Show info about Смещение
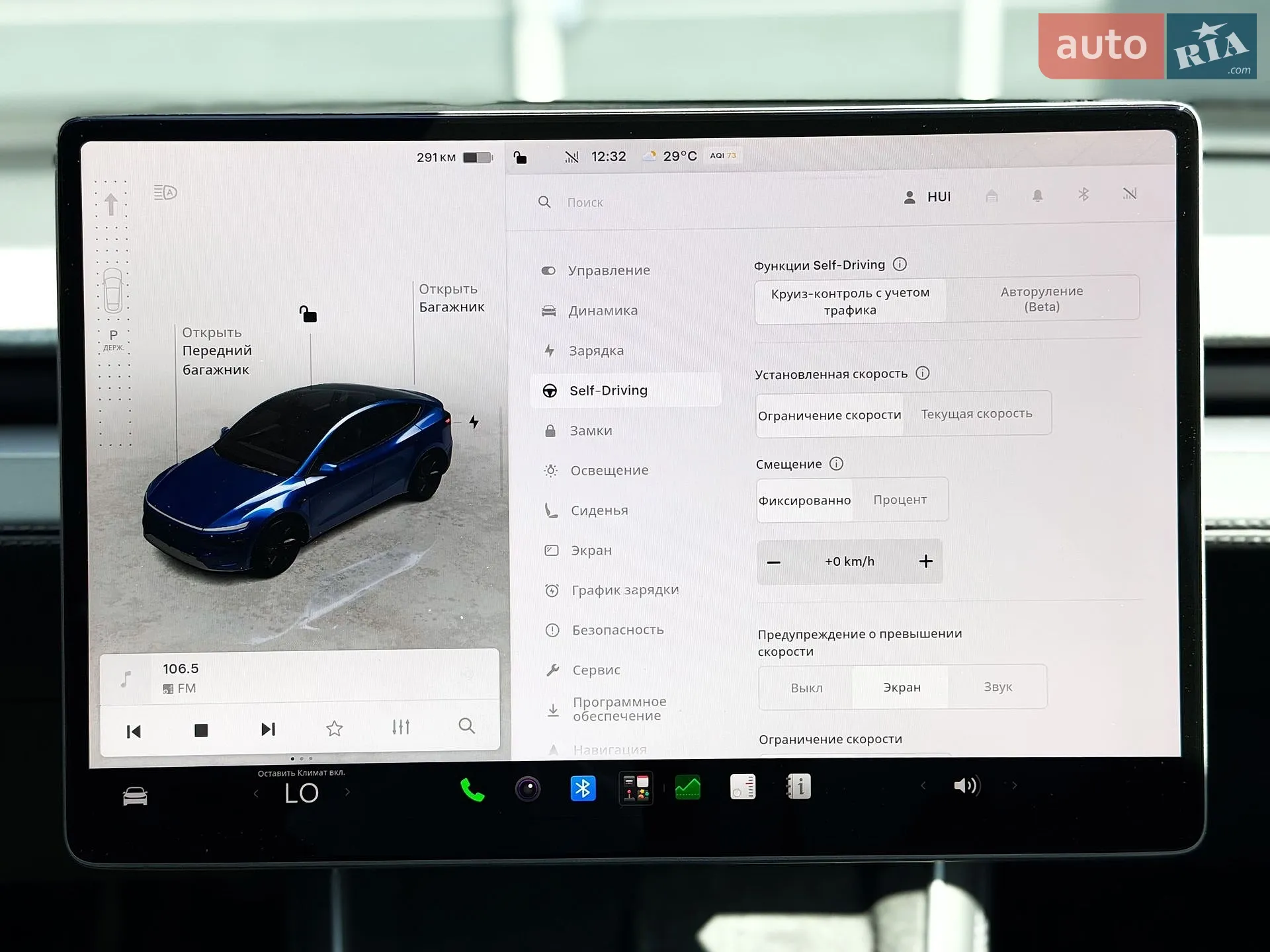The width and height of the screenshot is (1270, 952). pyautogui.click(x=837, y=463)
